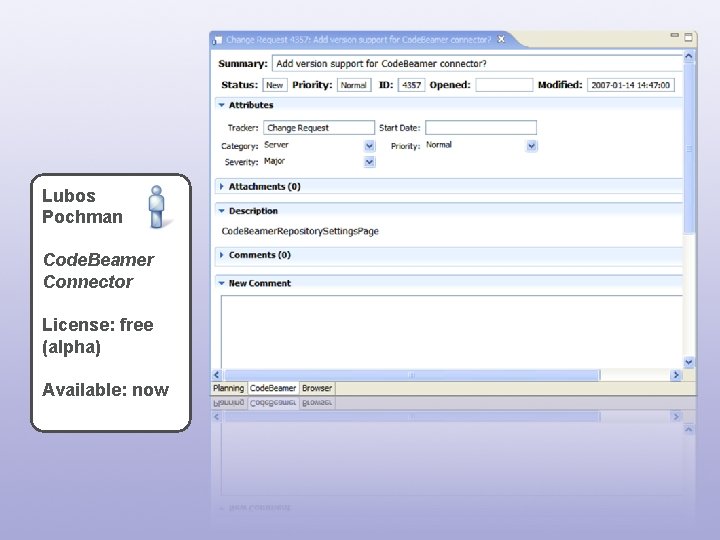Open the Severity dropdown showing Major
720x540 pixels.
(369, 162)
